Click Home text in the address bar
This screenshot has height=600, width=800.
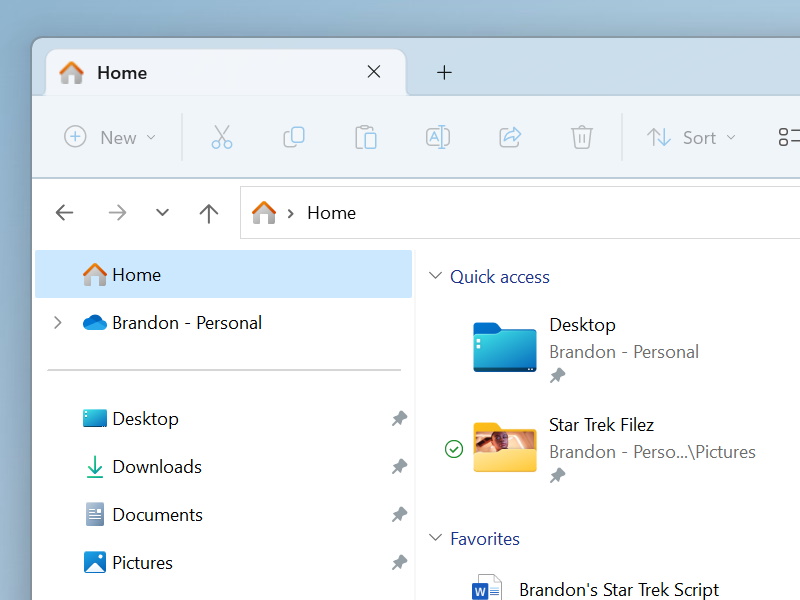332,213
